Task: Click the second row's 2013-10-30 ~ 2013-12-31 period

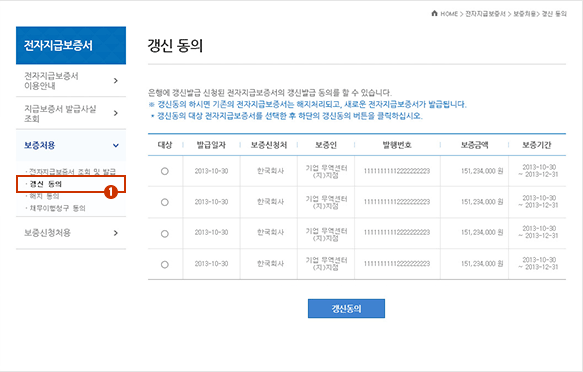Action: (538, 201)
